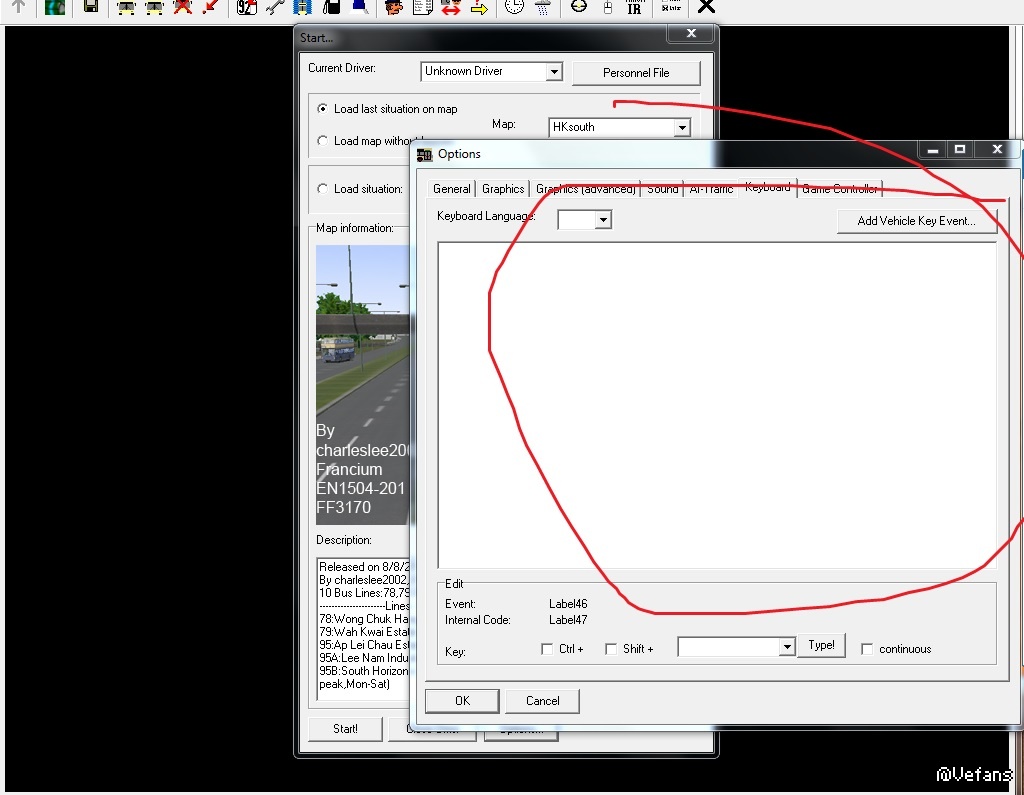Click the computer mouse icon in toolbar
This screenshot has height=795, width=1024.
(x=607, y=7)
